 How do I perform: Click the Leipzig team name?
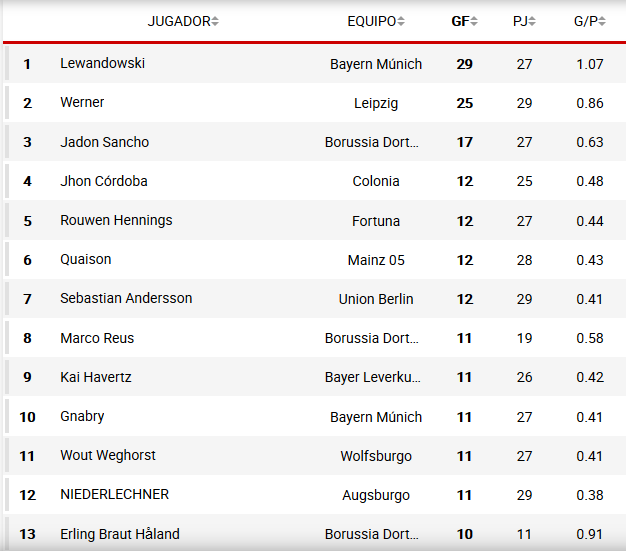[x=376, y=103]
